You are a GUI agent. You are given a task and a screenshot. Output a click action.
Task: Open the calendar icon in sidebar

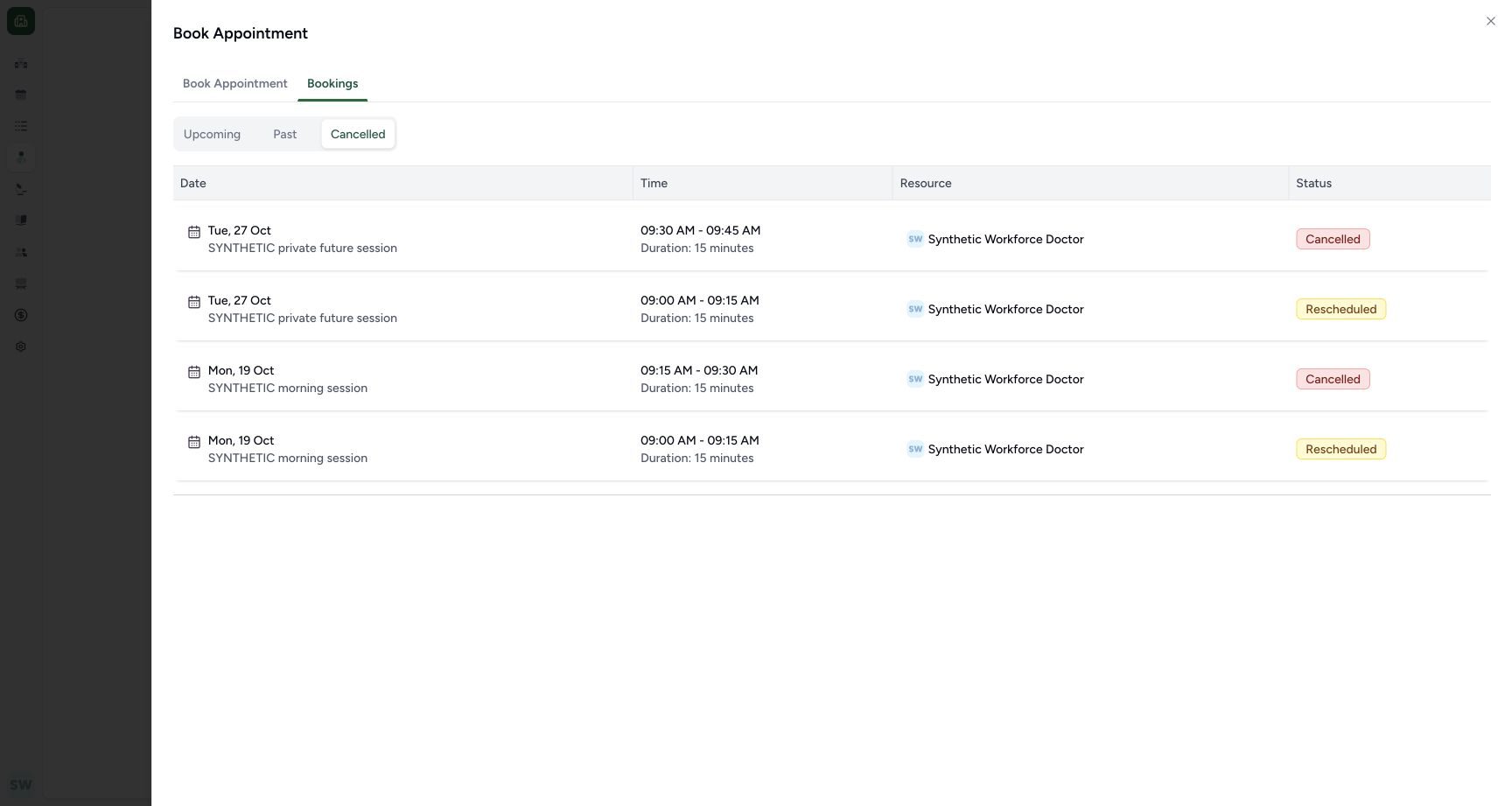[21, 95]
